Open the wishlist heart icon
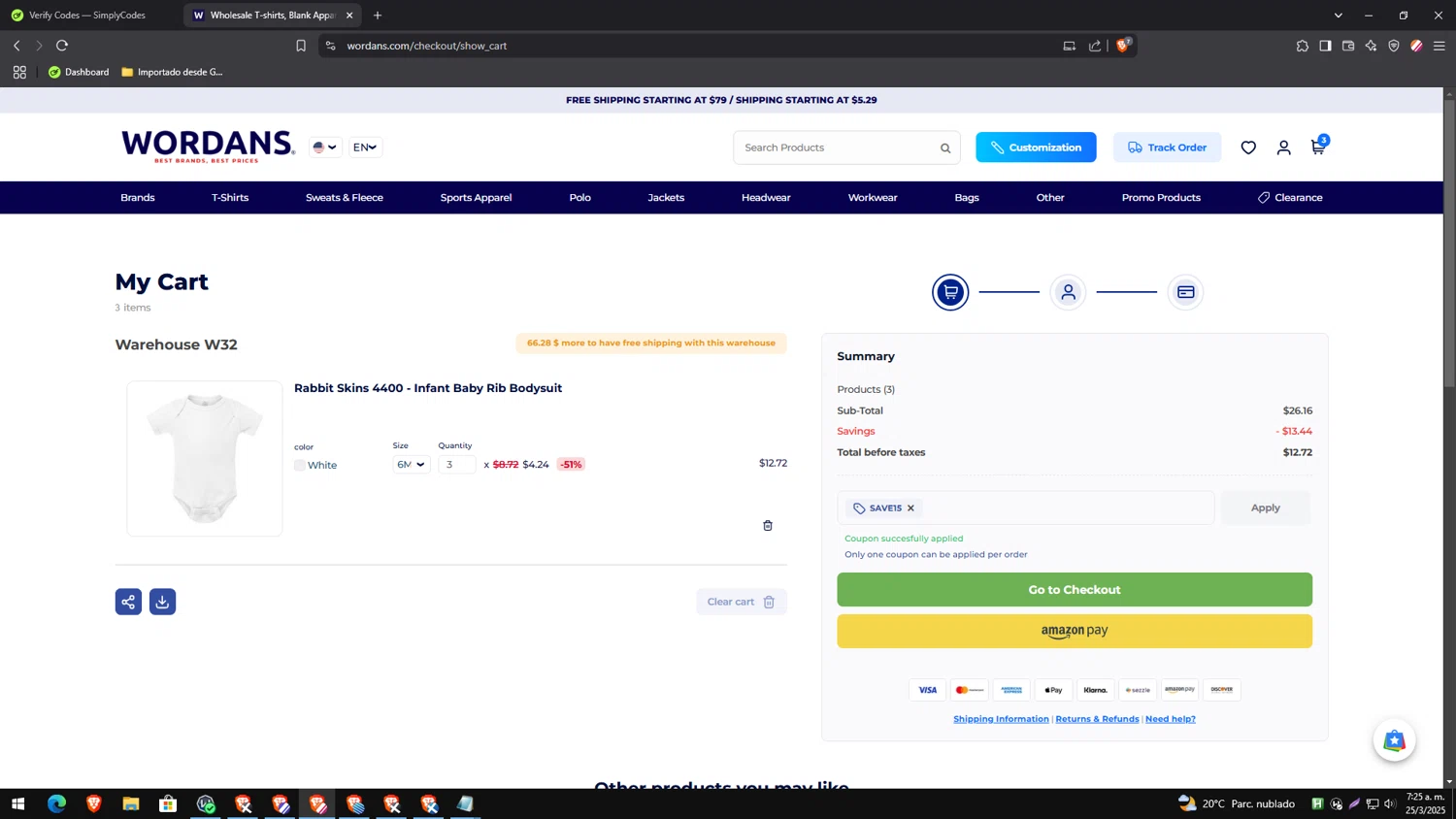Viewport: 1456px width, 819px height. [x=1248, y=147]
